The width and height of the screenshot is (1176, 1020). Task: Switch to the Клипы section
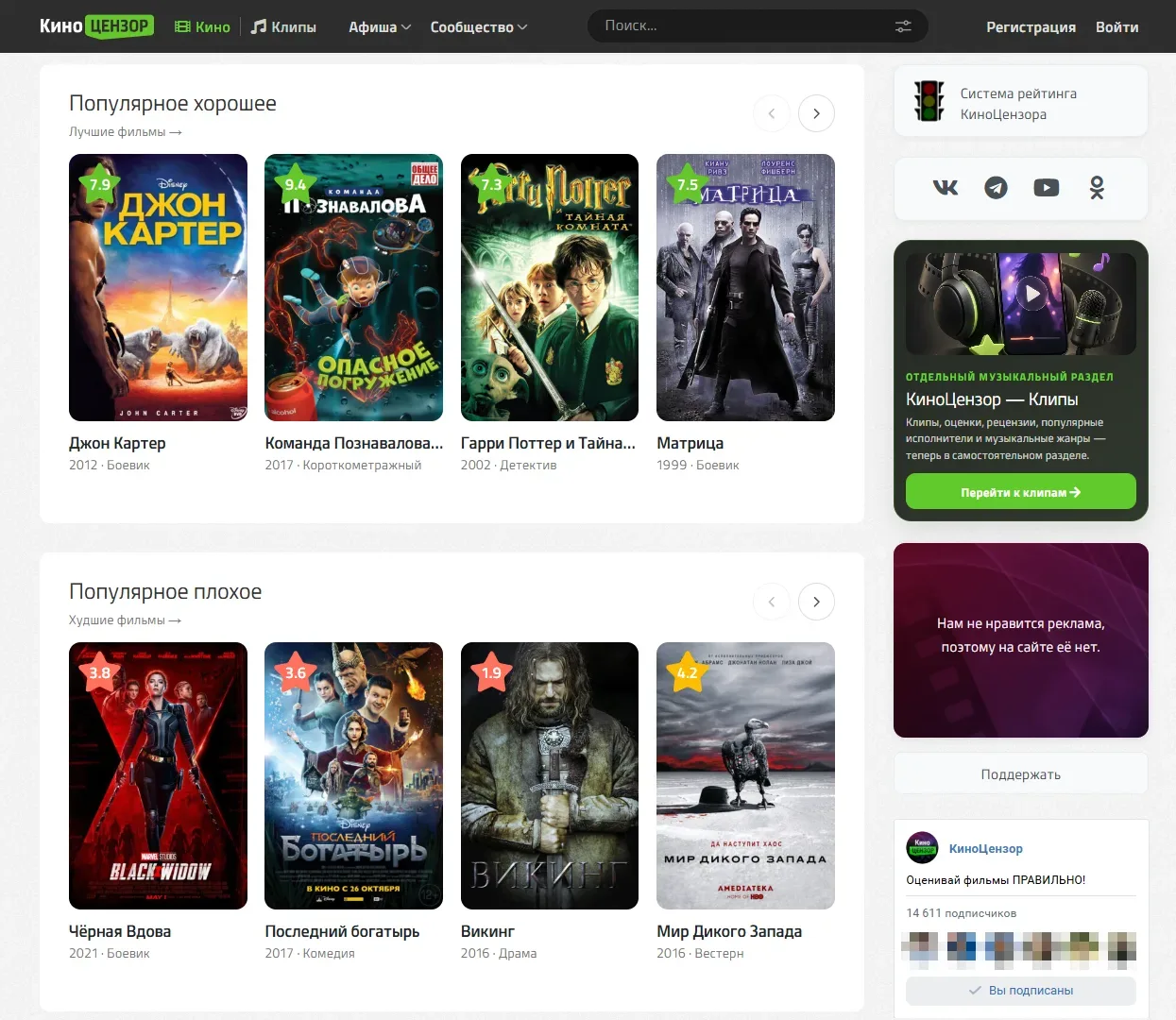[283, 26]
